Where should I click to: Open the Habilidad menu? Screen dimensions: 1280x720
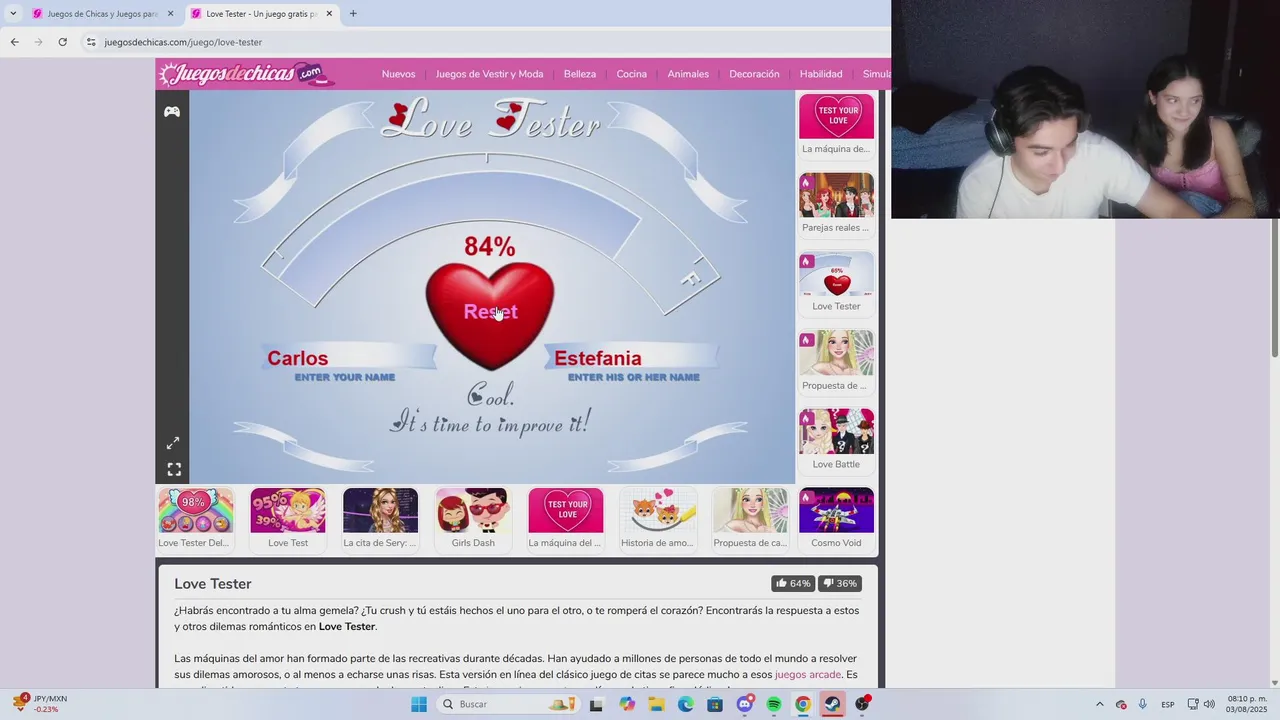click(821, 74)
